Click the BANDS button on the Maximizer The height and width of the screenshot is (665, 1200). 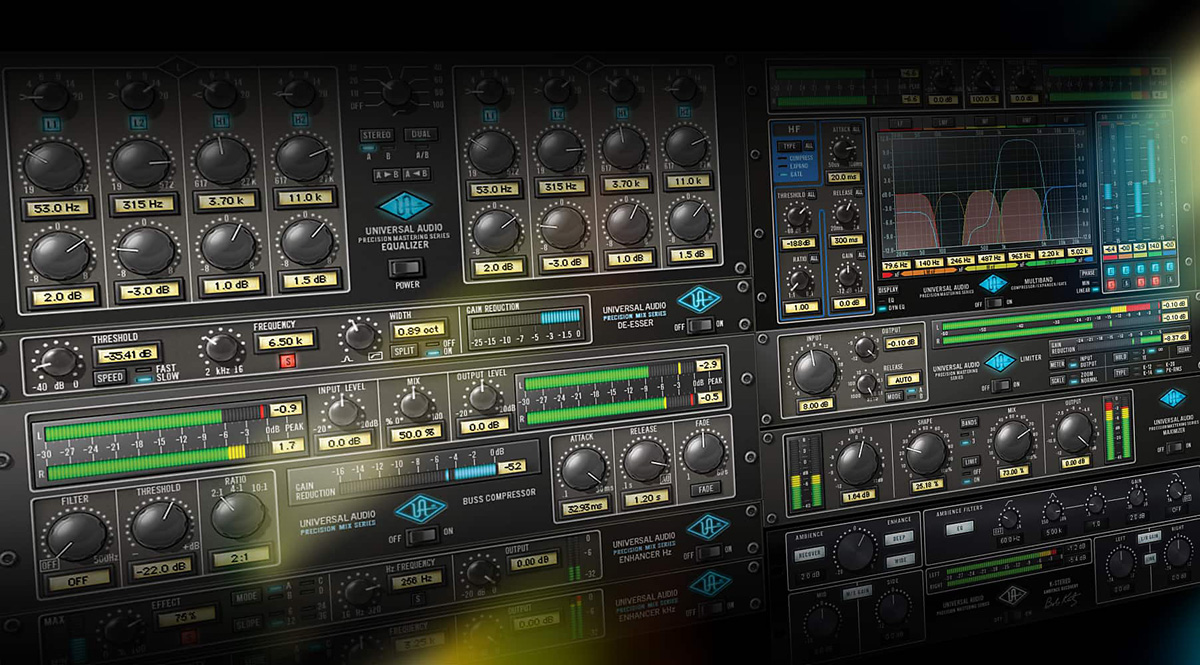[x=969, y=424]
